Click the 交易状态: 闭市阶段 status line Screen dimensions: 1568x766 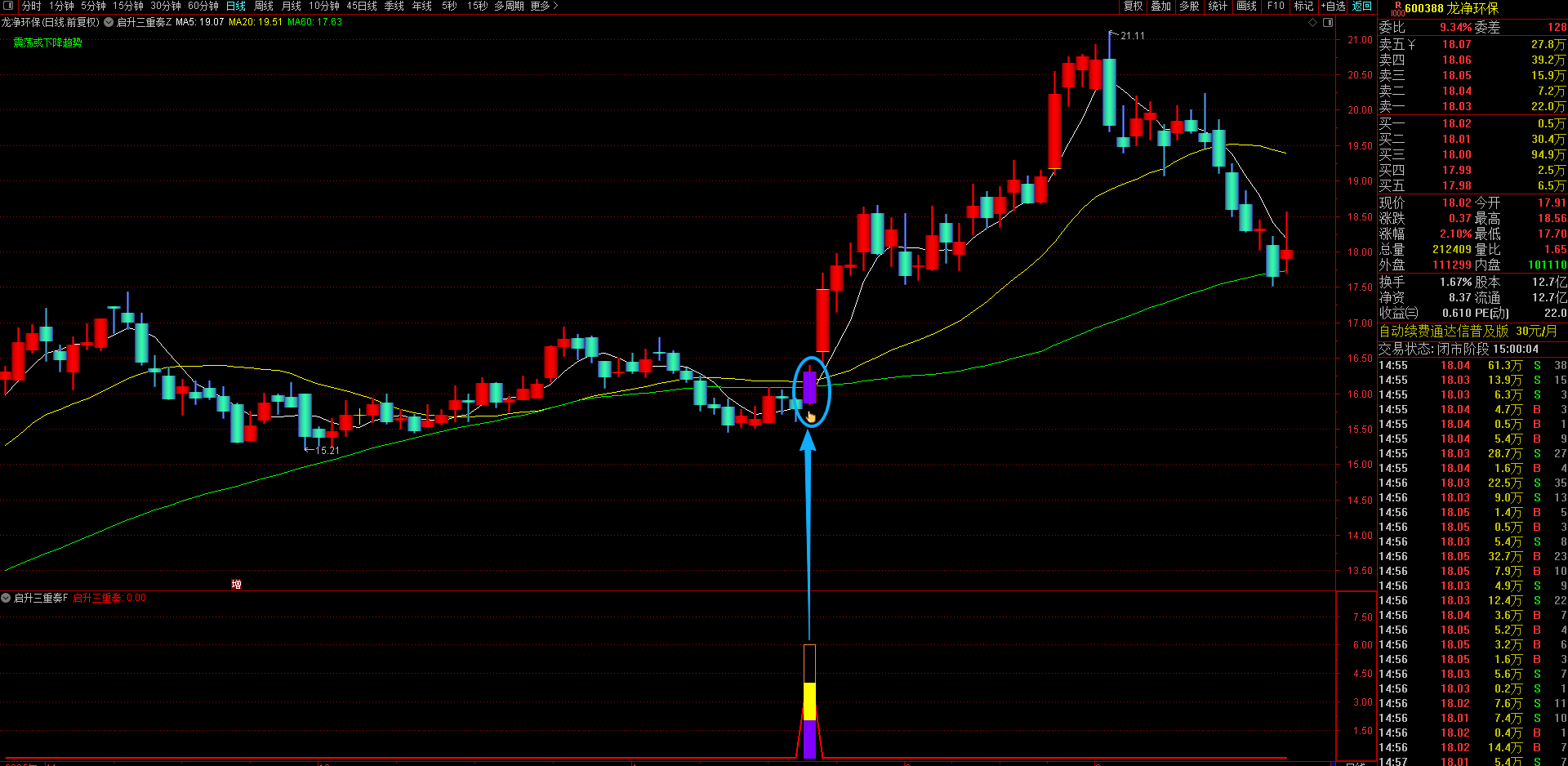coord(1459,349)
